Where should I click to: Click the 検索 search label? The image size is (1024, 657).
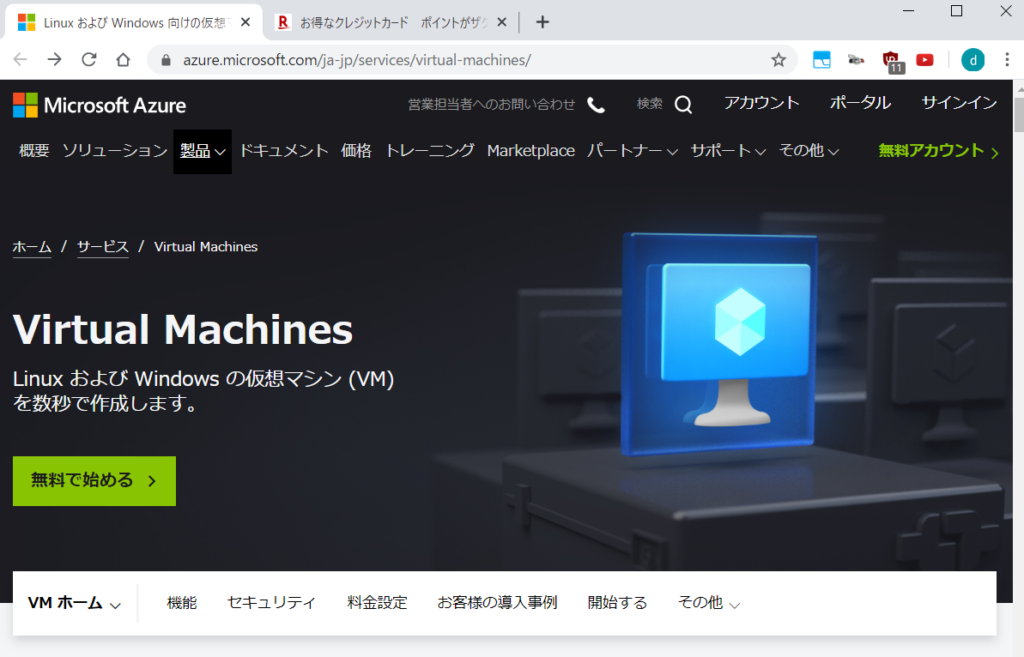pos(649,104)
